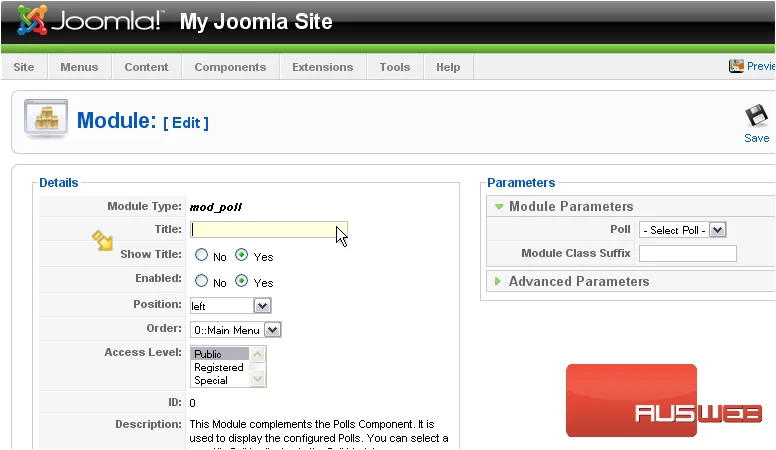This screenshot has height=450, width=776.
Task: Select Yes for Enabled
Action: tap(241, 281)
